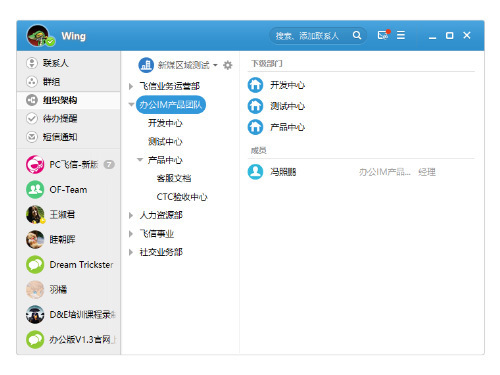Click the 经理 title of 冯照鹏
The height and width of the screenshot is (375, 500).
(x=427, y=172)
